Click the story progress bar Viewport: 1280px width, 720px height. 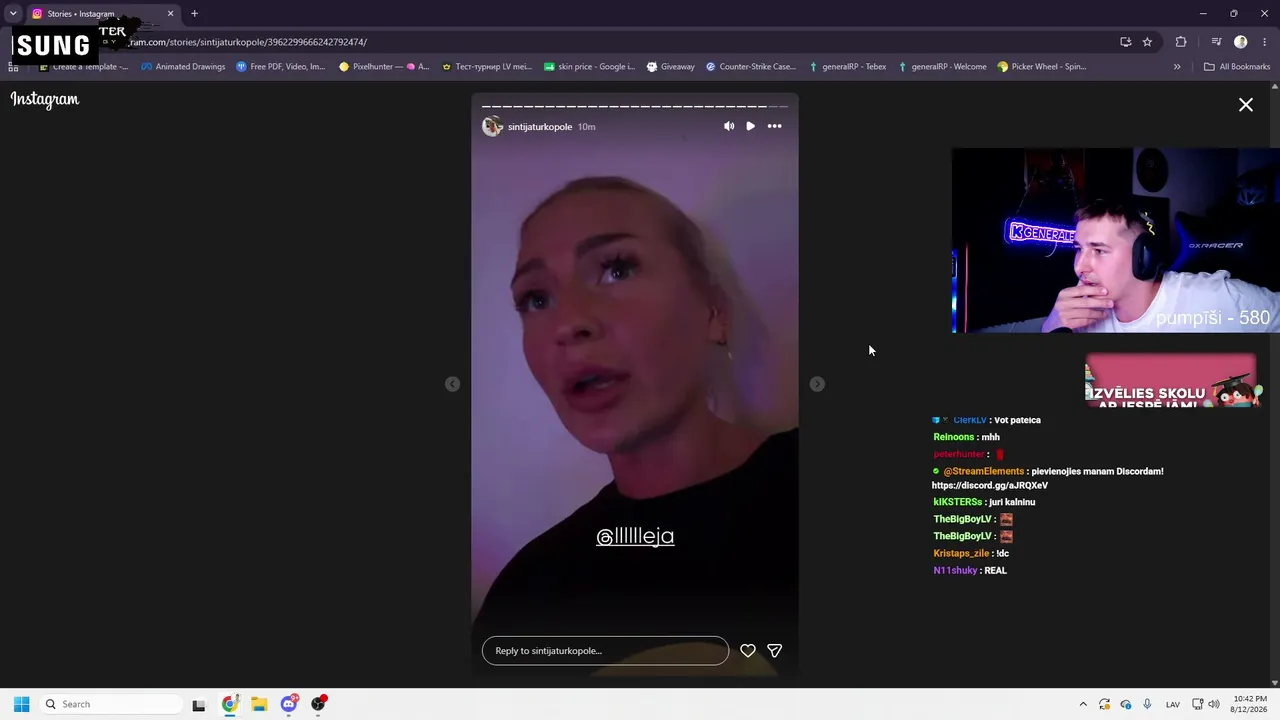635,105
